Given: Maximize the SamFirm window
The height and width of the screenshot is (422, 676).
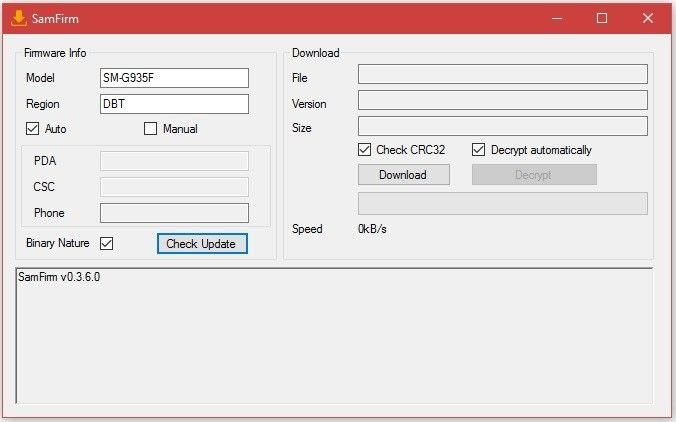Looking at the screenshot, I should [x=602, y=18].
